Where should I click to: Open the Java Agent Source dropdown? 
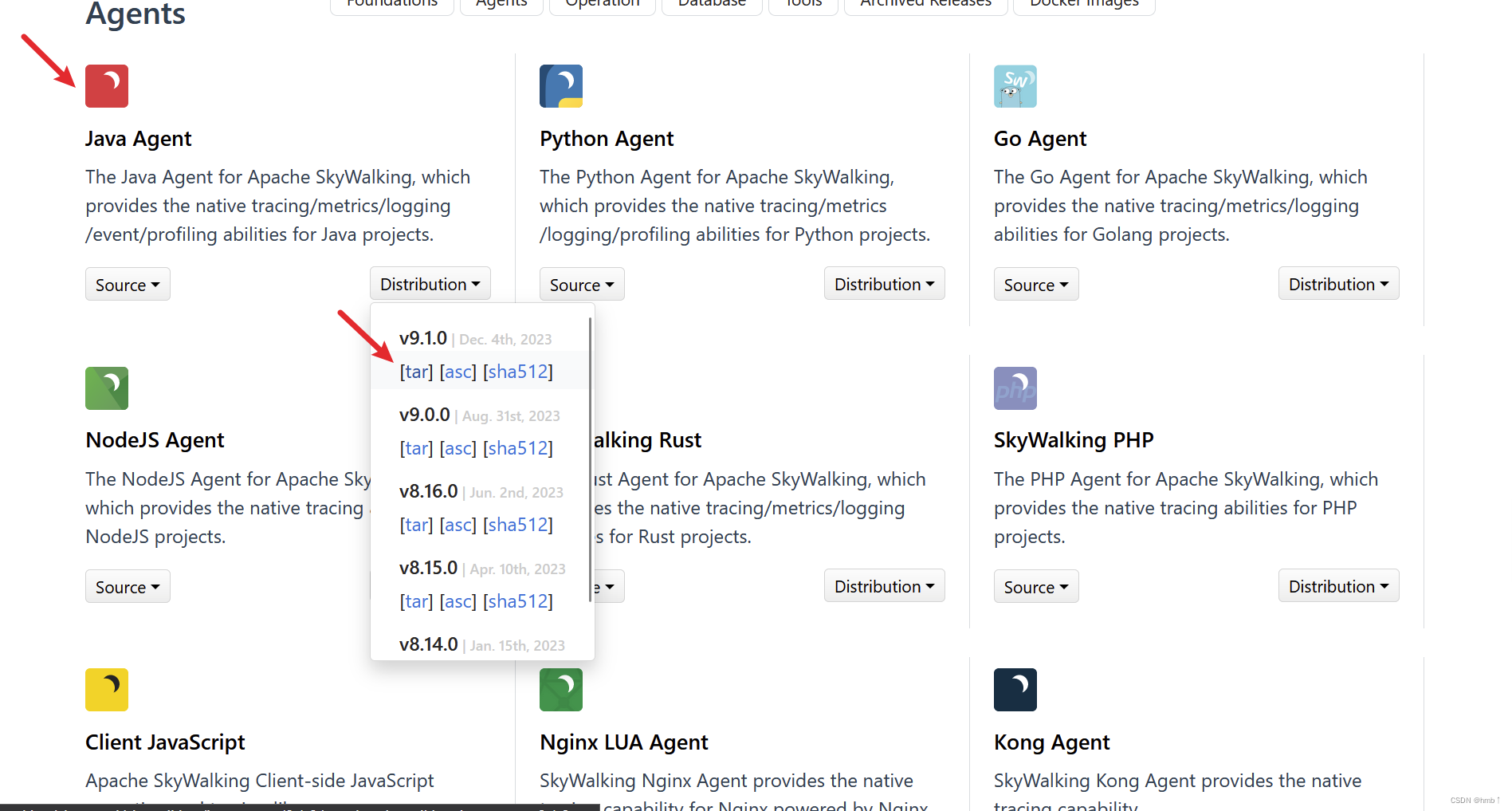coord(128,285)
